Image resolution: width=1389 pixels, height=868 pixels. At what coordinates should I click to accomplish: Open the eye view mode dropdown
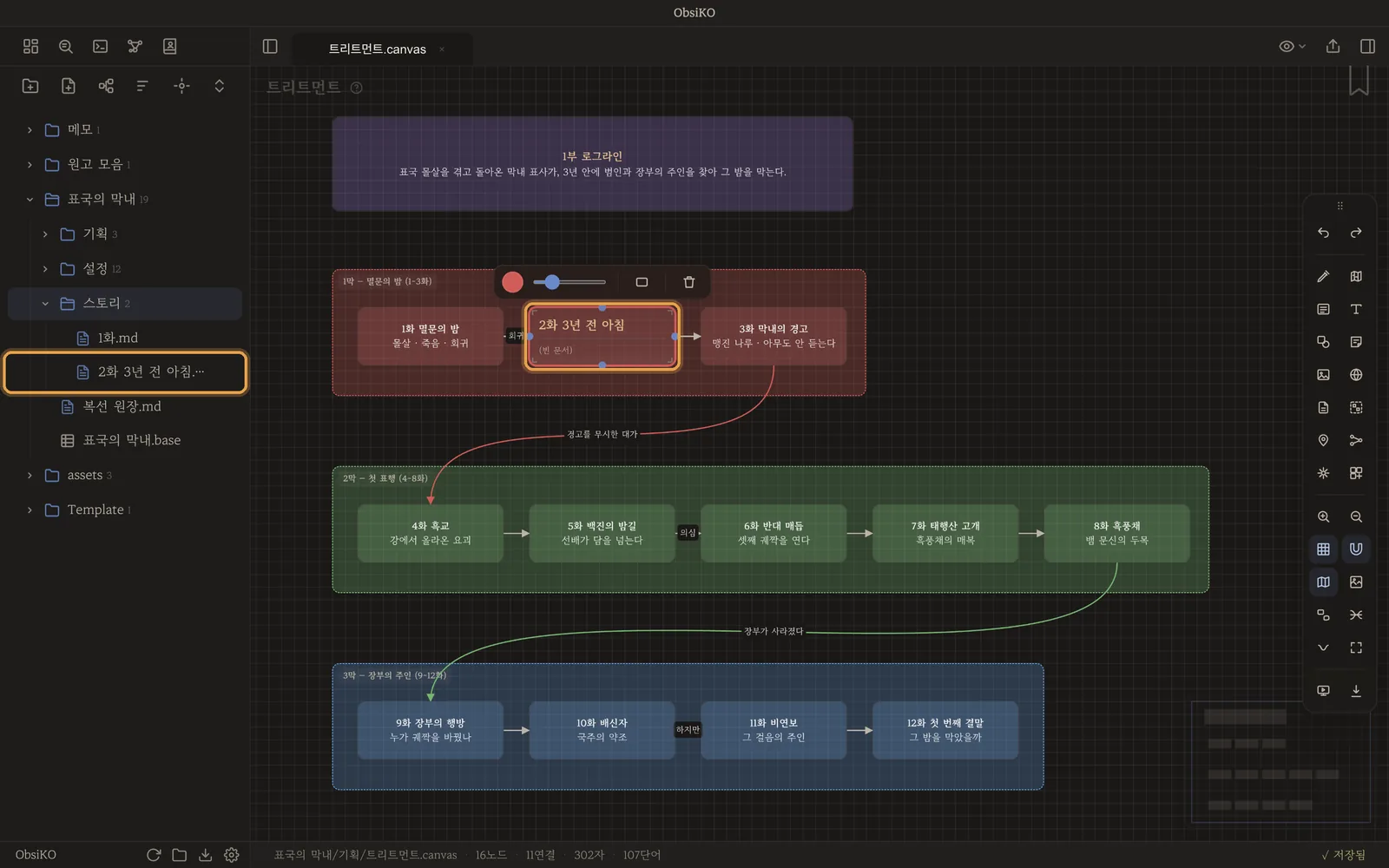coord(1292,46)
